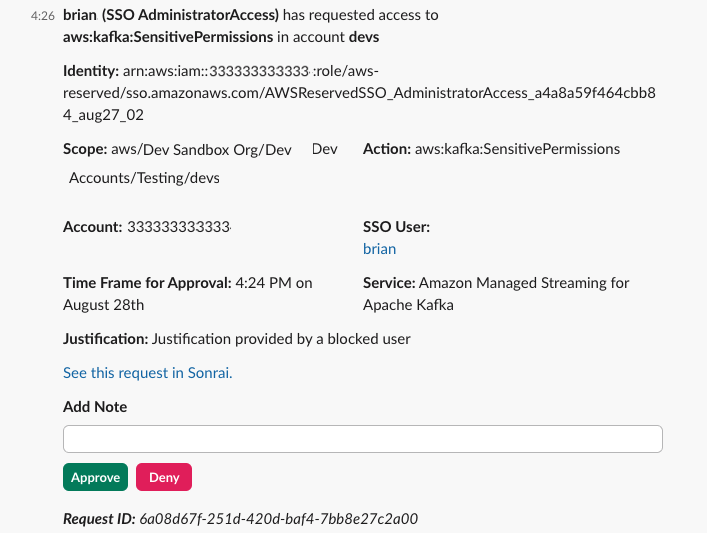
Task: Click the Scope path 'Accounts/Testing/devs'
Action: pyautogui.click(x=144, y=178)
